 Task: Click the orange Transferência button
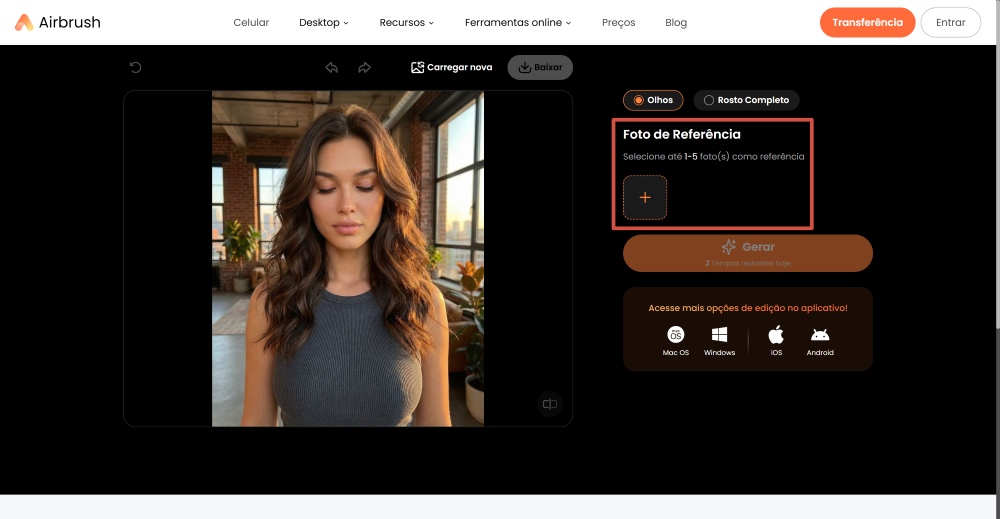[867, 22]
